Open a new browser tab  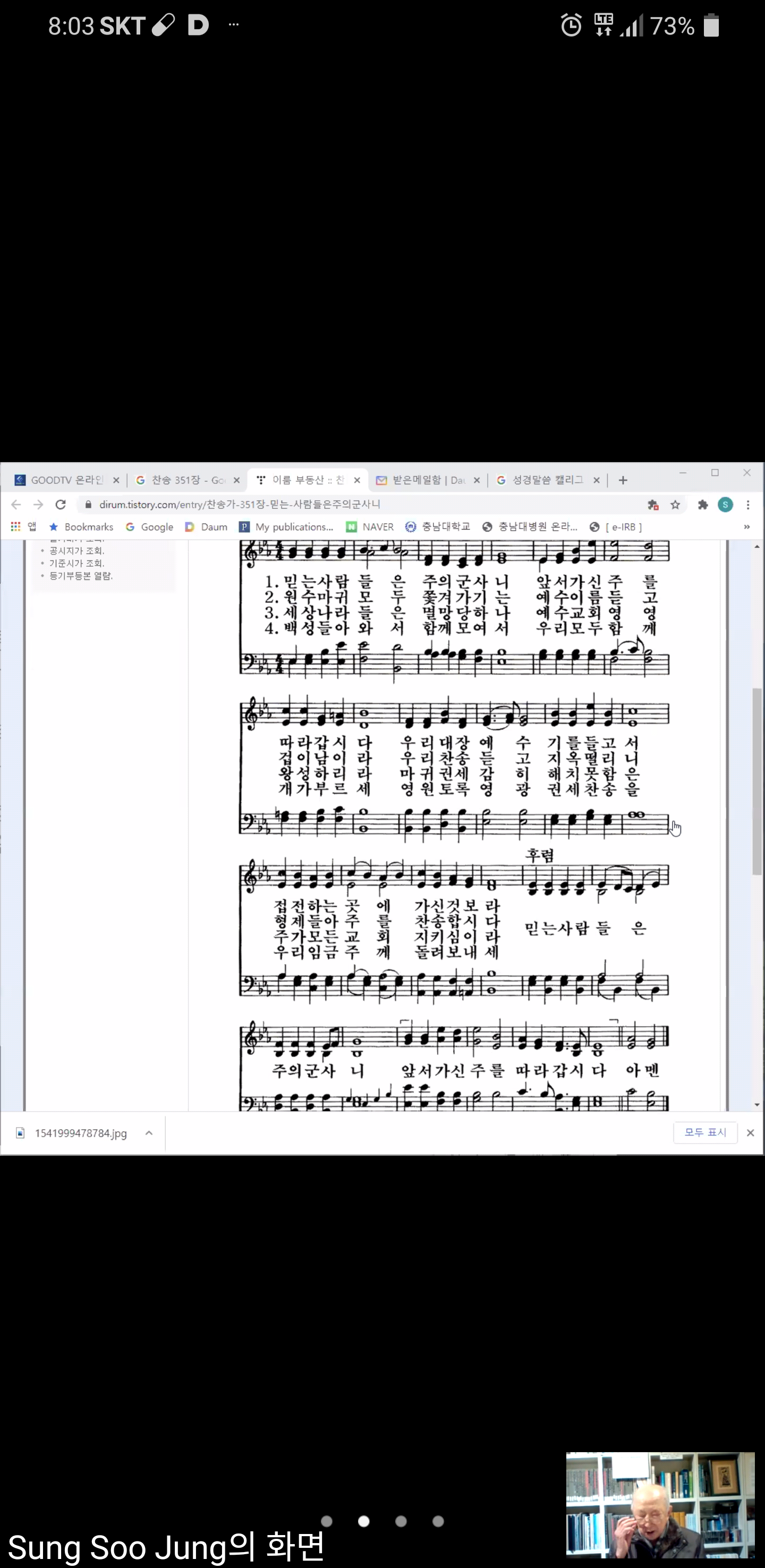(623, 480)
